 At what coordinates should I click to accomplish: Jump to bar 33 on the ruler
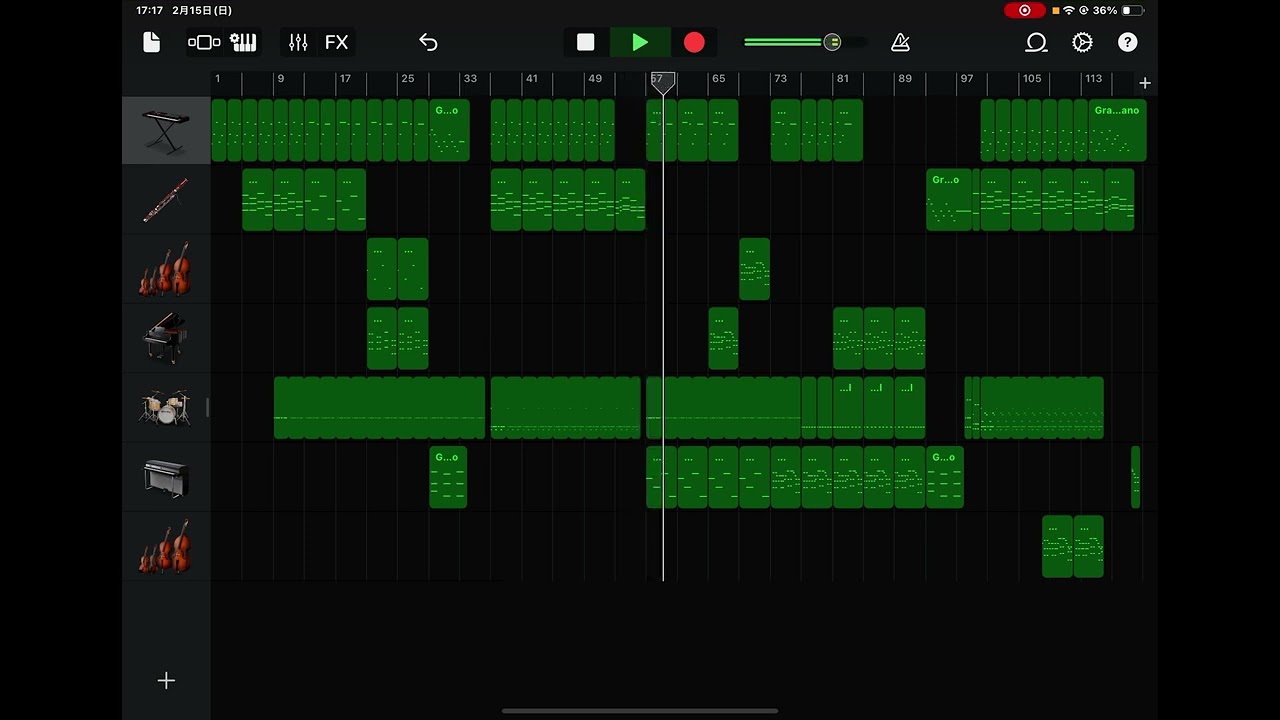point(470,79)
